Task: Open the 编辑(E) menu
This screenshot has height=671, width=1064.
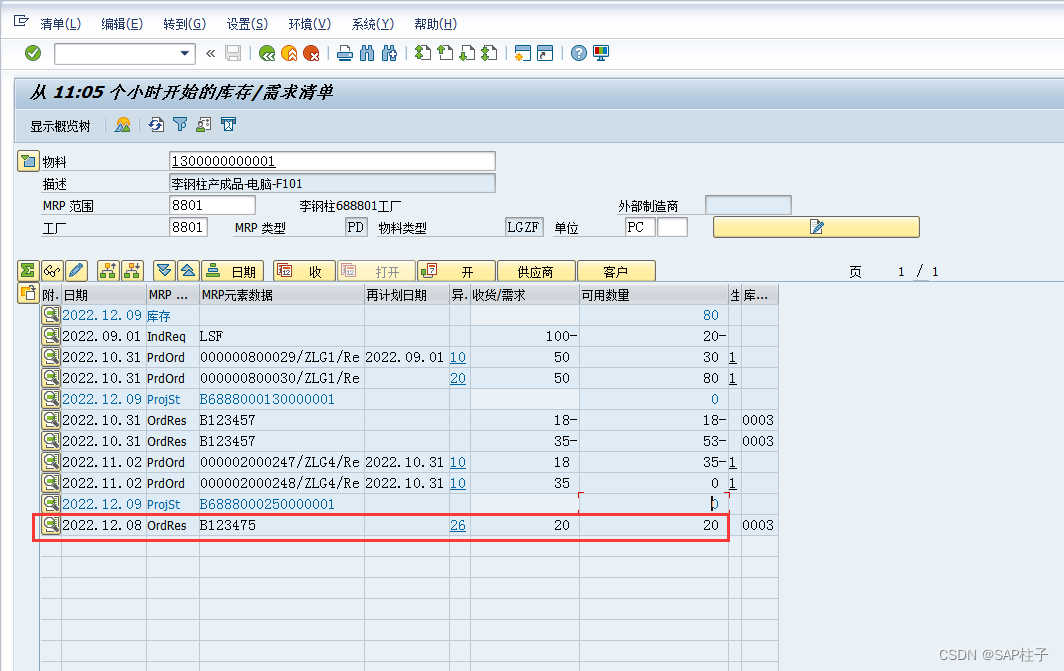Action: (122, 24)
